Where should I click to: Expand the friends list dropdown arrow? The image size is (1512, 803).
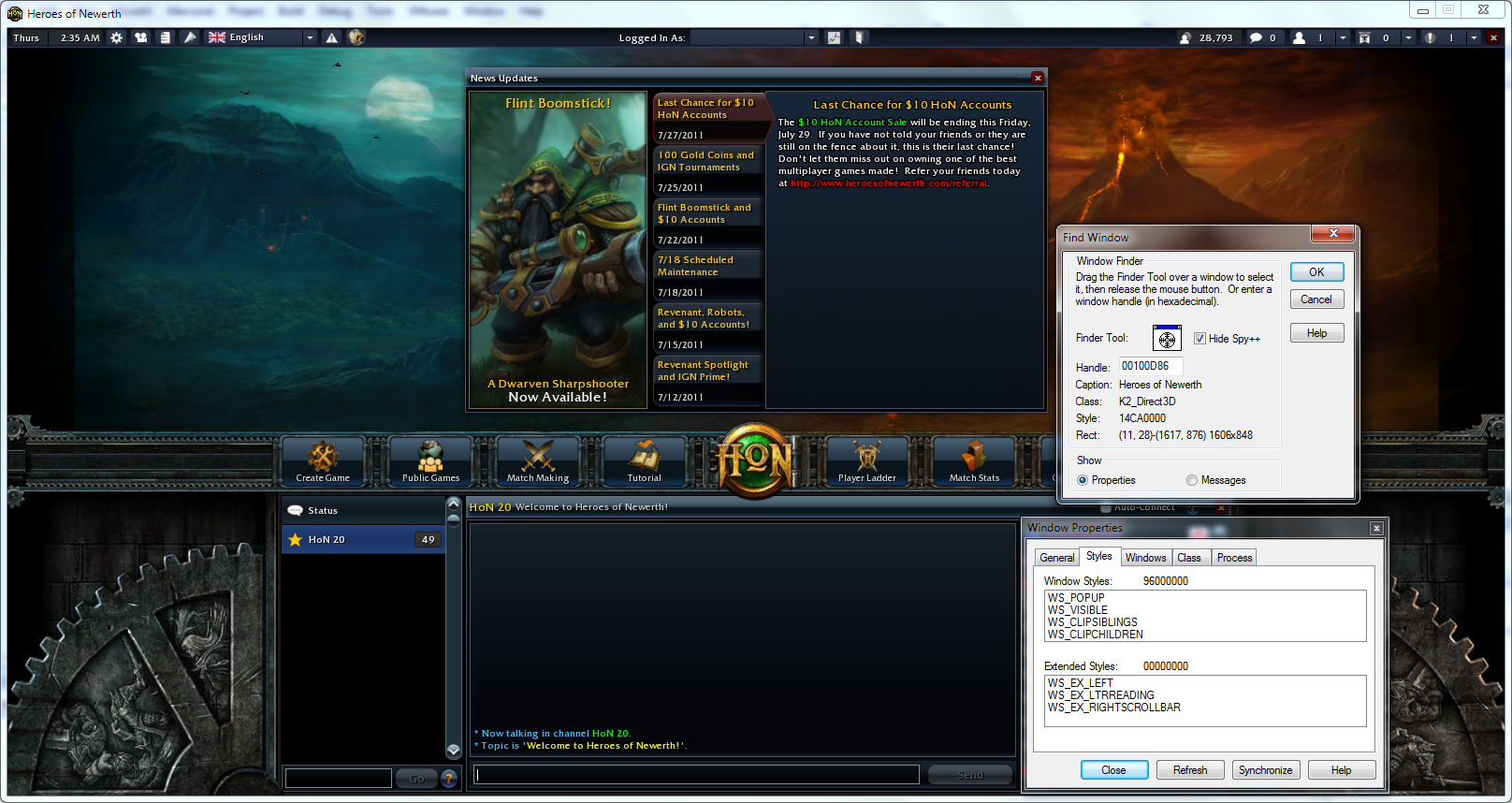pos(1343,37)
